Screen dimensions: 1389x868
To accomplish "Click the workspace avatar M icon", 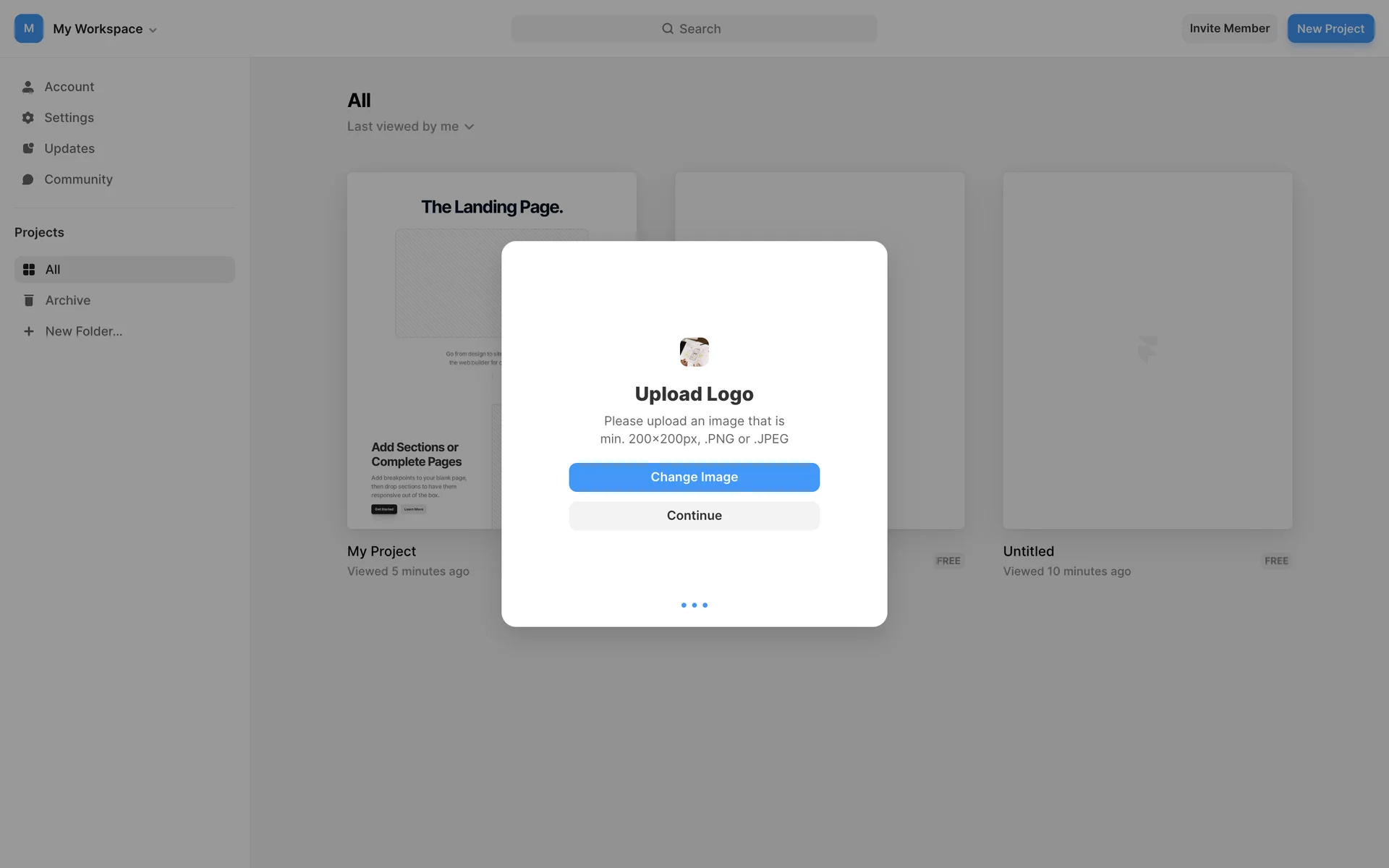I will coord(29,29).
